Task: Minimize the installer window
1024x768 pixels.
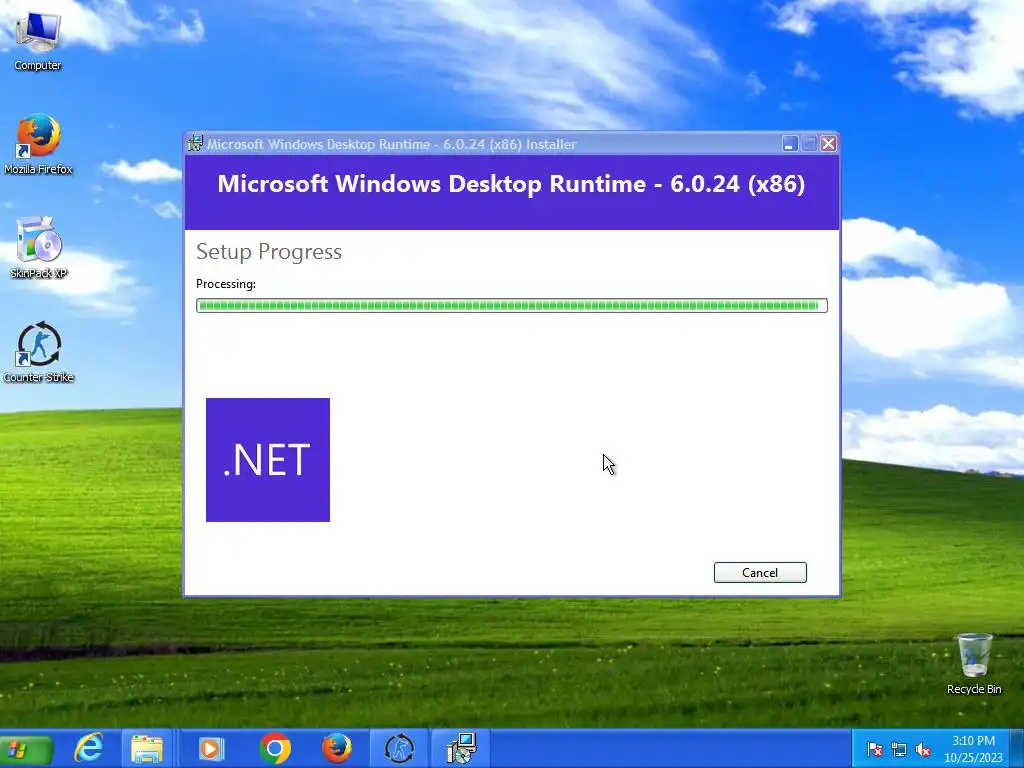Action: coord(790,144)
